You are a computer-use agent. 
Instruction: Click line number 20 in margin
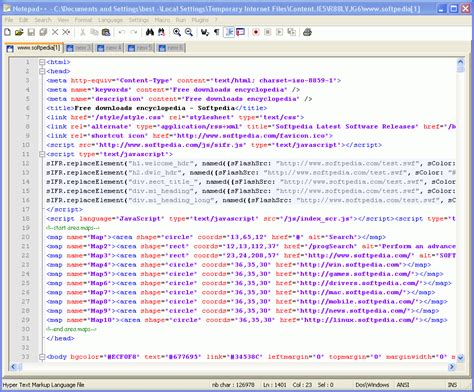tap(26, 237)
